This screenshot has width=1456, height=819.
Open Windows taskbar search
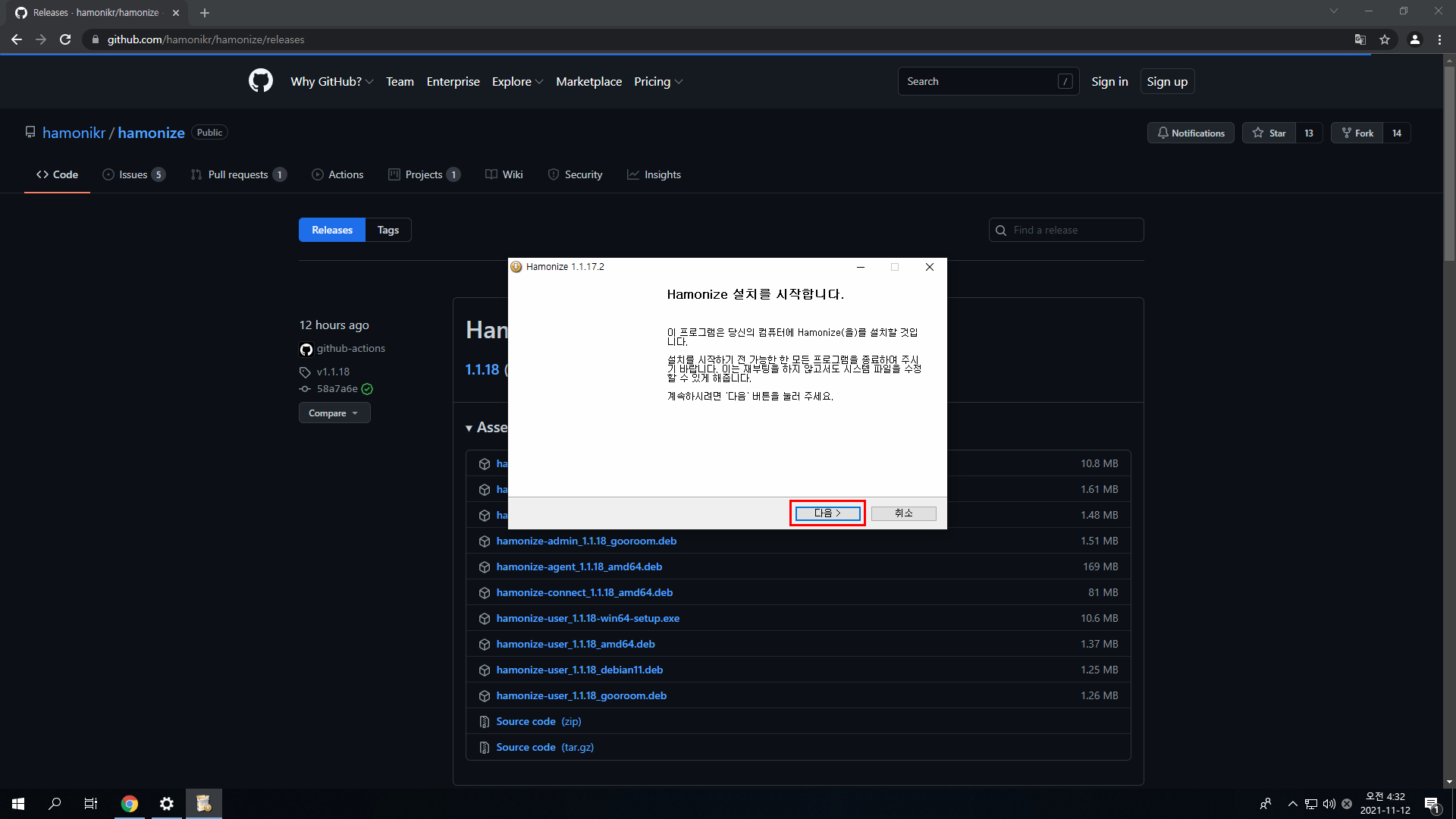pyautogui.click(x=55, y=804)
